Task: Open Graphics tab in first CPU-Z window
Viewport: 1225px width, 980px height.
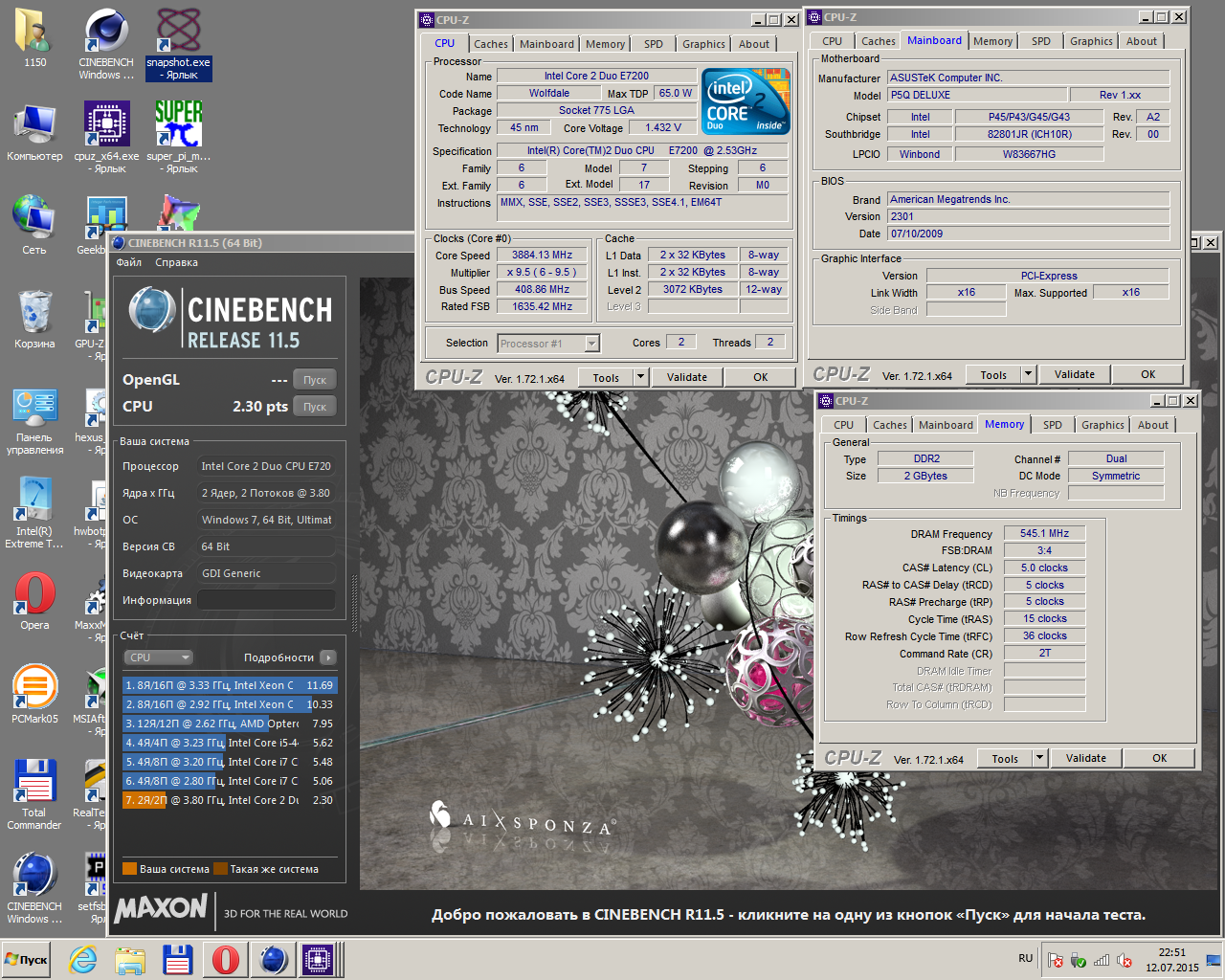Action: pyautogui.click(x=703, y=44)
